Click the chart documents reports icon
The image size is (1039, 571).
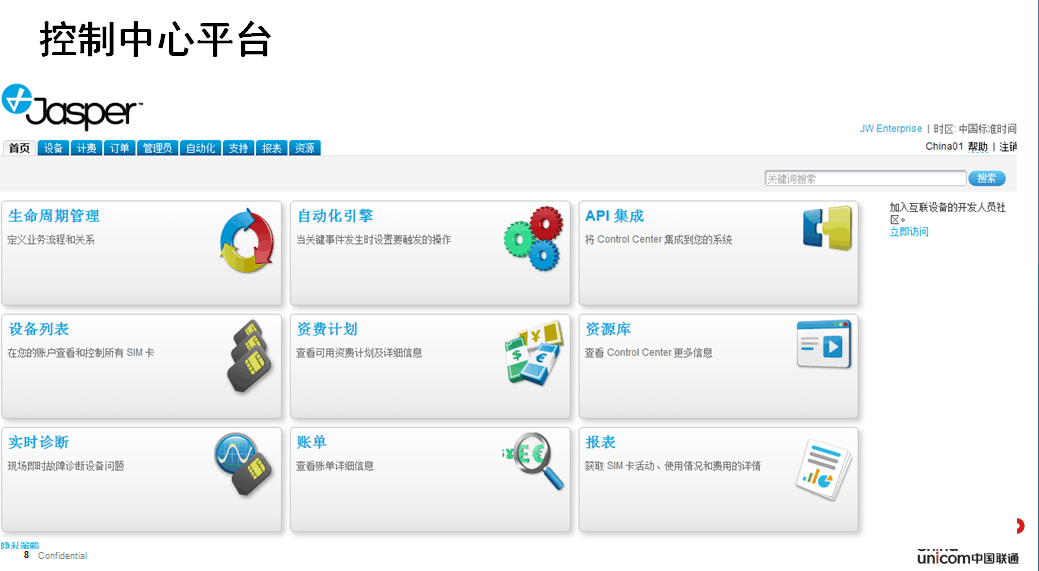tap(823, 467)
